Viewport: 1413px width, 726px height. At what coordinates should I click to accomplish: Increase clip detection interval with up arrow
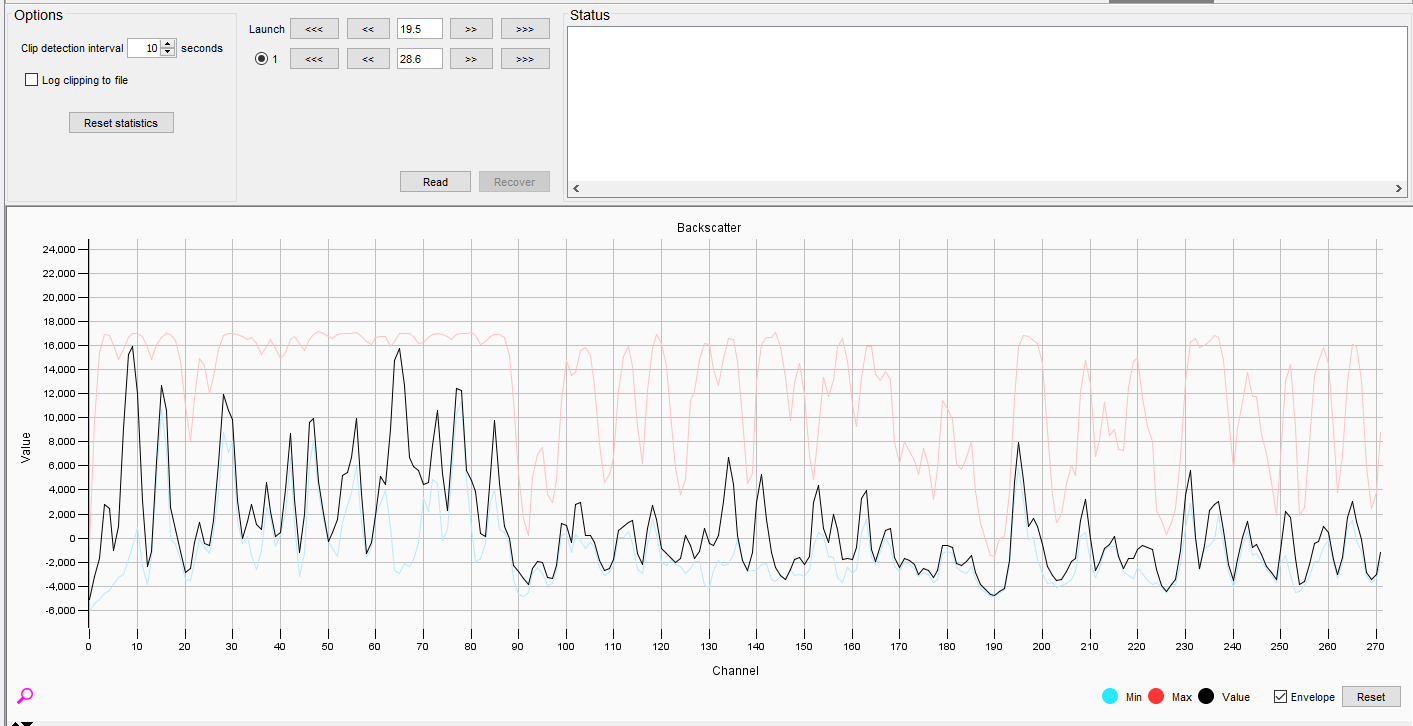click(x=168, y=44)
